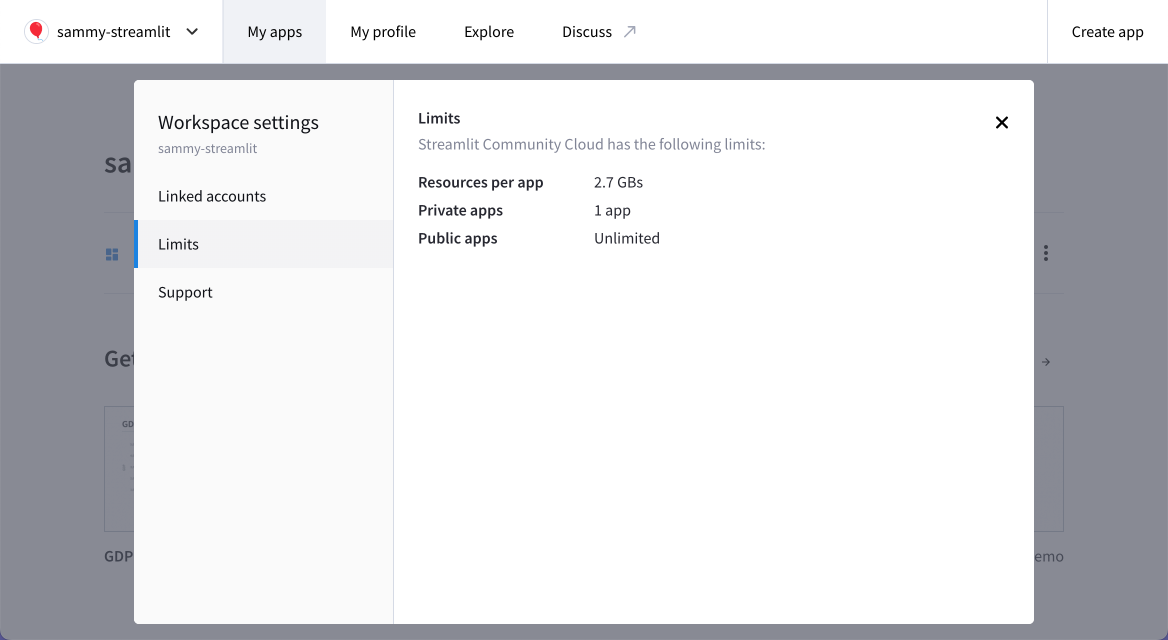The height and width of the screenshot is (640, 1168).
Task: Open the Support section
Action: click(x=185, y=292)
